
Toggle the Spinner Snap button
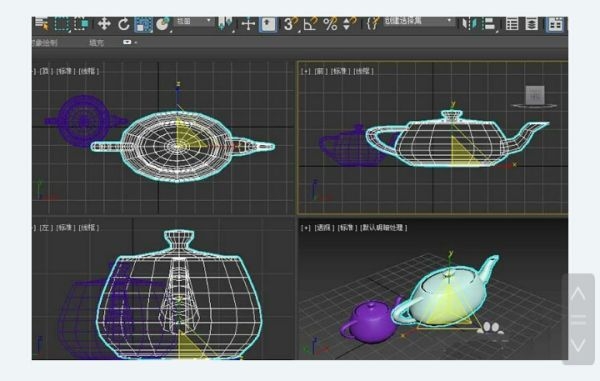click(349, 24)
